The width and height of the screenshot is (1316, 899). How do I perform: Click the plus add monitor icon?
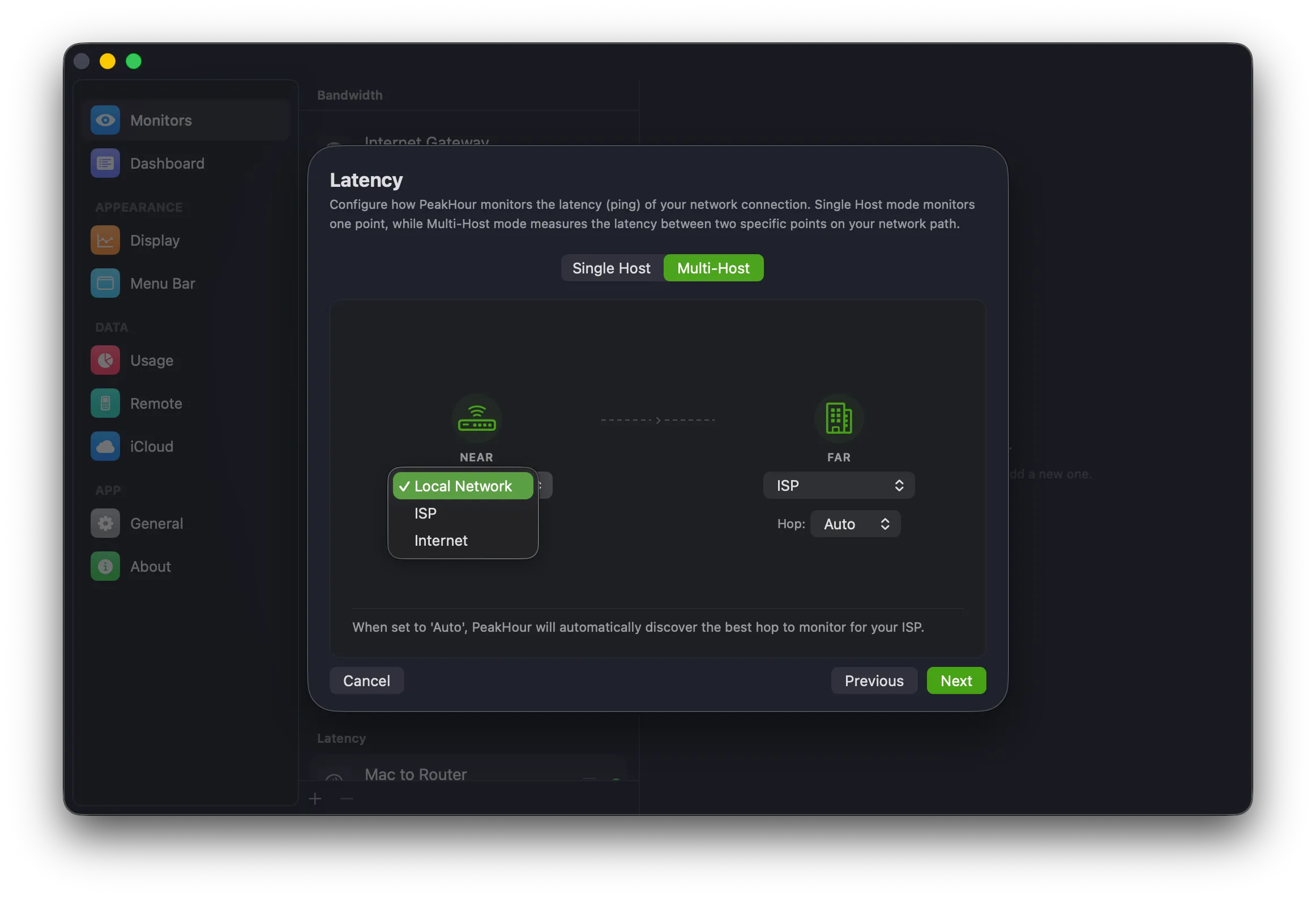tap(315, 799)
